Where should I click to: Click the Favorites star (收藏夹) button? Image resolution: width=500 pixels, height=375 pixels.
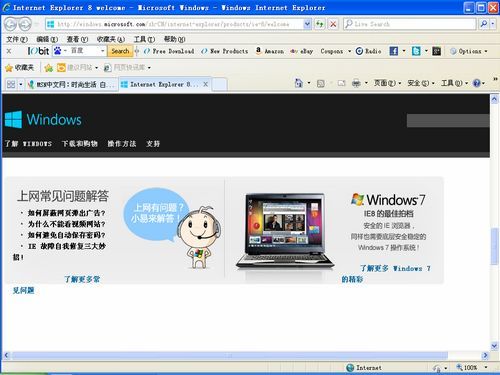pos(19,68)
